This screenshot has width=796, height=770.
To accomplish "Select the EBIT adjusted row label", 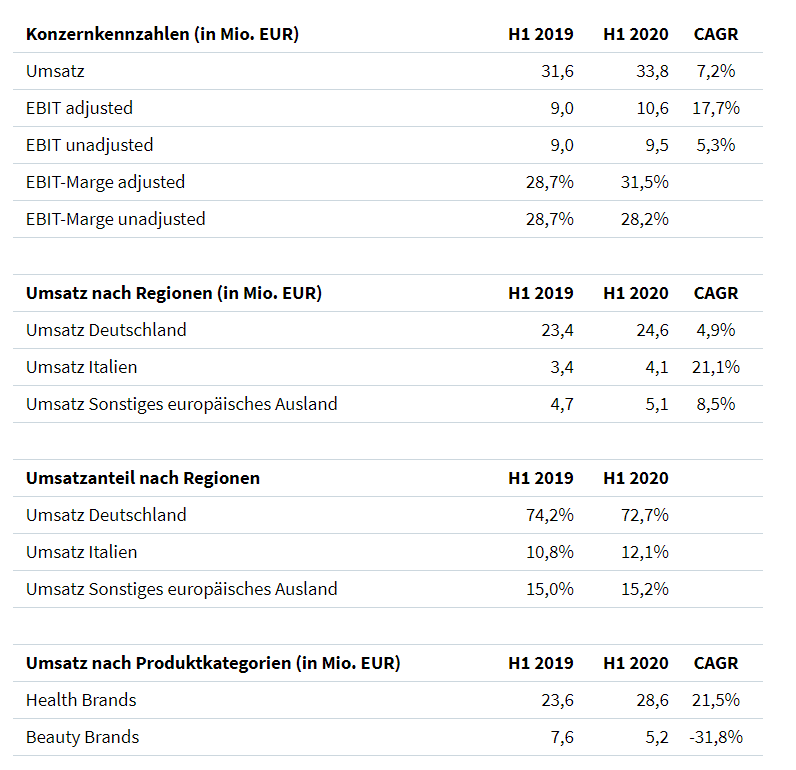I will point(79,108).
